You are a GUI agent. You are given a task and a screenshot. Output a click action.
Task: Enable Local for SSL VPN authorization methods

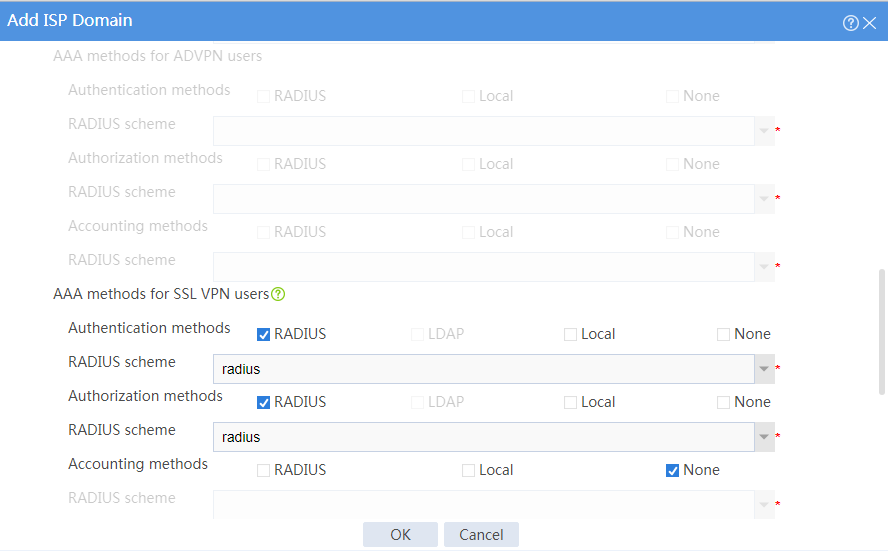(x=570, y=403)
